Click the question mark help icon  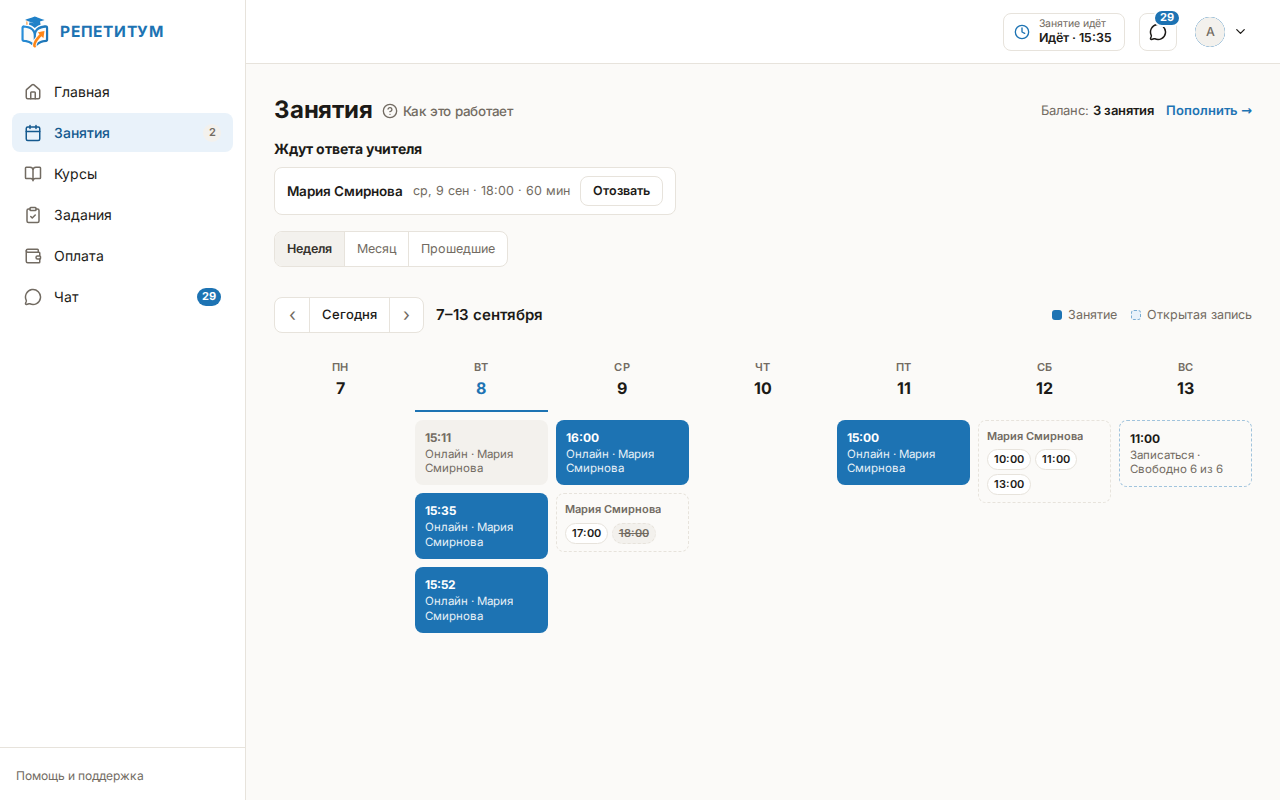(390, 111)
